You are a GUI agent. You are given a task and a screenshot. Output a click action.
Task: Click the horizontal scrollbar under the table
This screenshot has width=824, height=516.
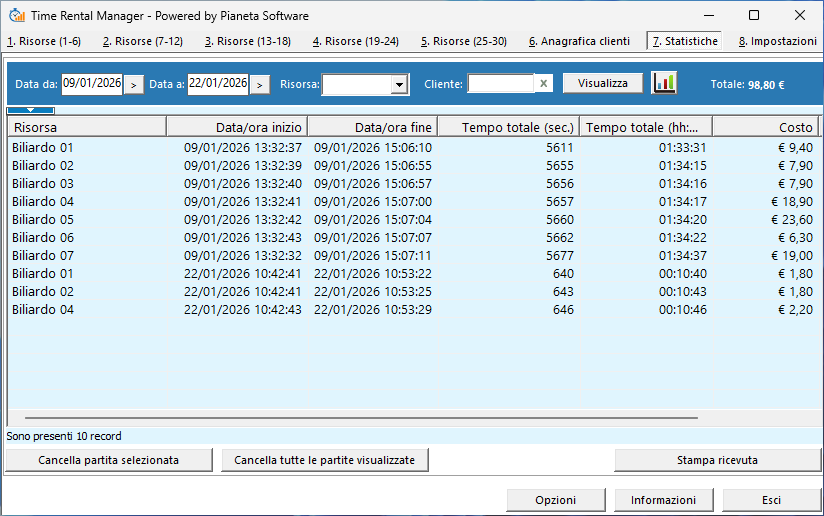point(400,418)
